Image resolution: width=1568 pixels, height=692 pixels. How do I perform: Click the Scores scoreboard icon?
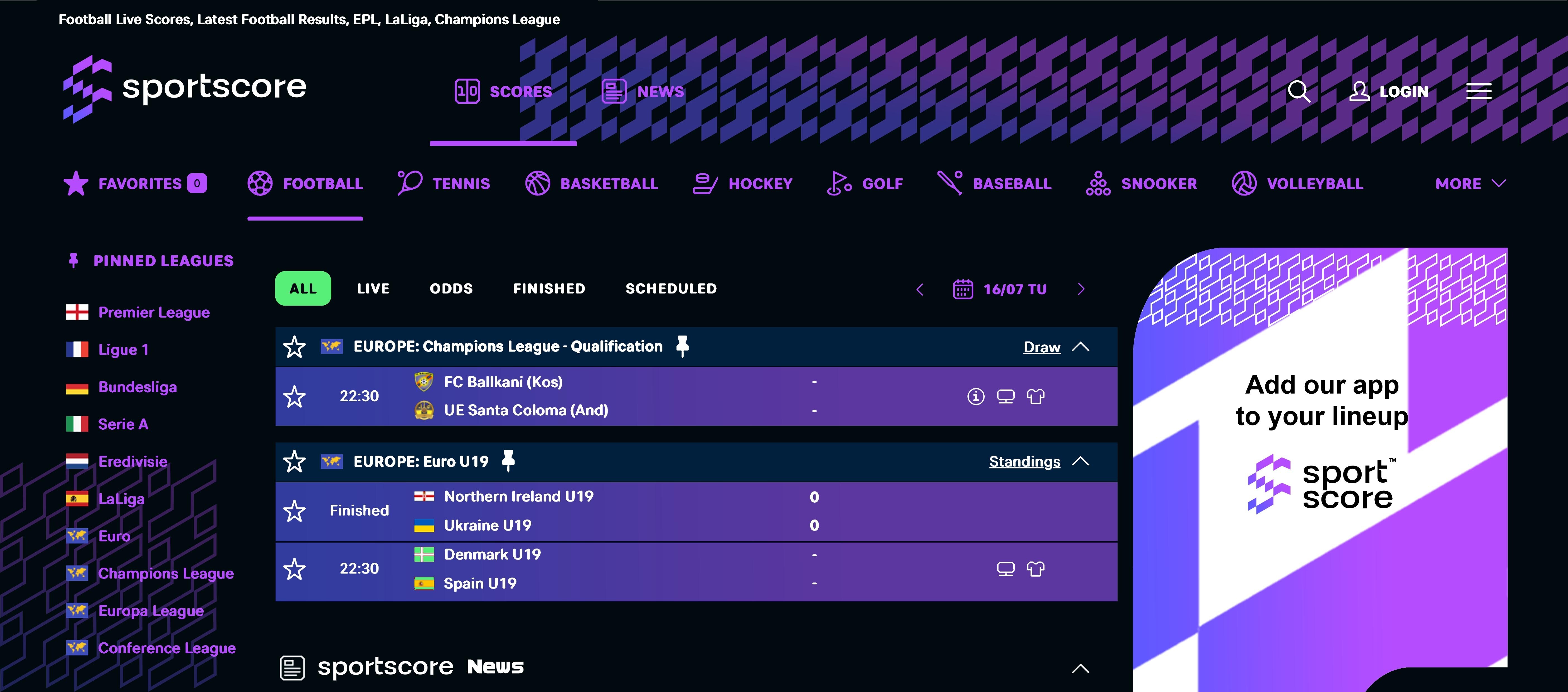pyautogui.click(x=467, y=91)
